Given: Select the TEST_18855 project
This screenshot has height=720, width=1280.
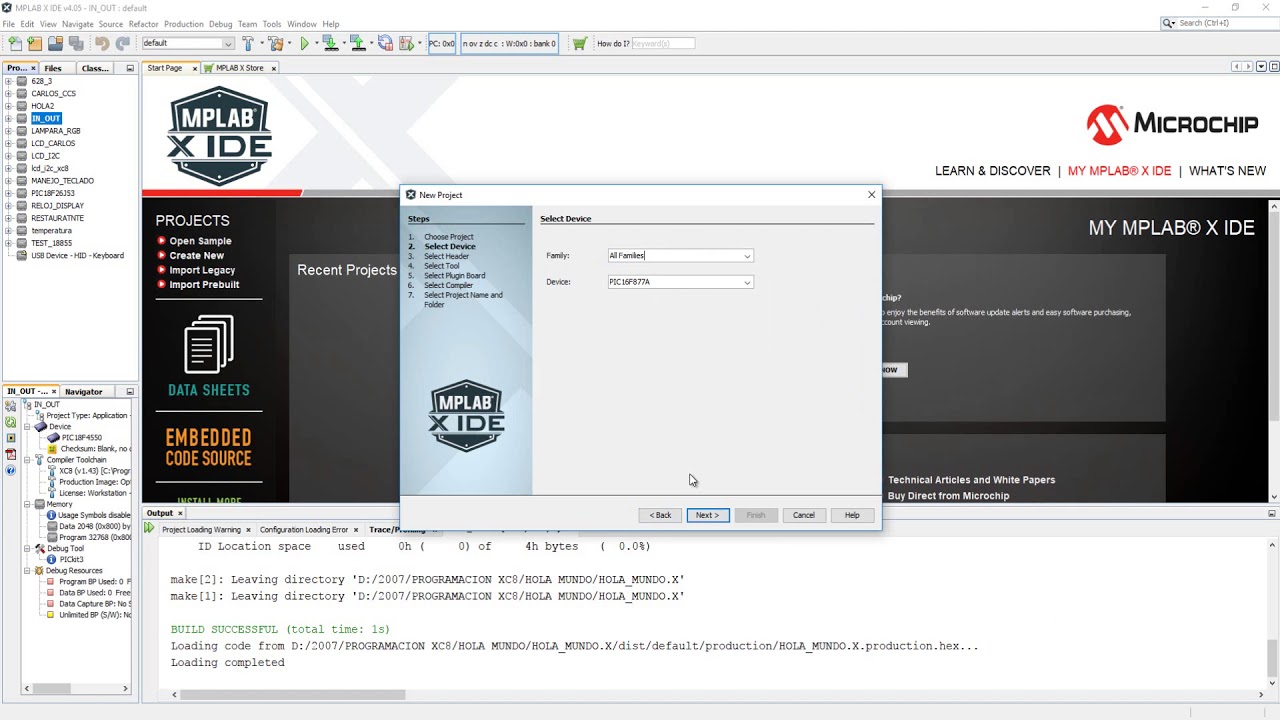Looking at the screenshot, I should [x=51, y=243].
